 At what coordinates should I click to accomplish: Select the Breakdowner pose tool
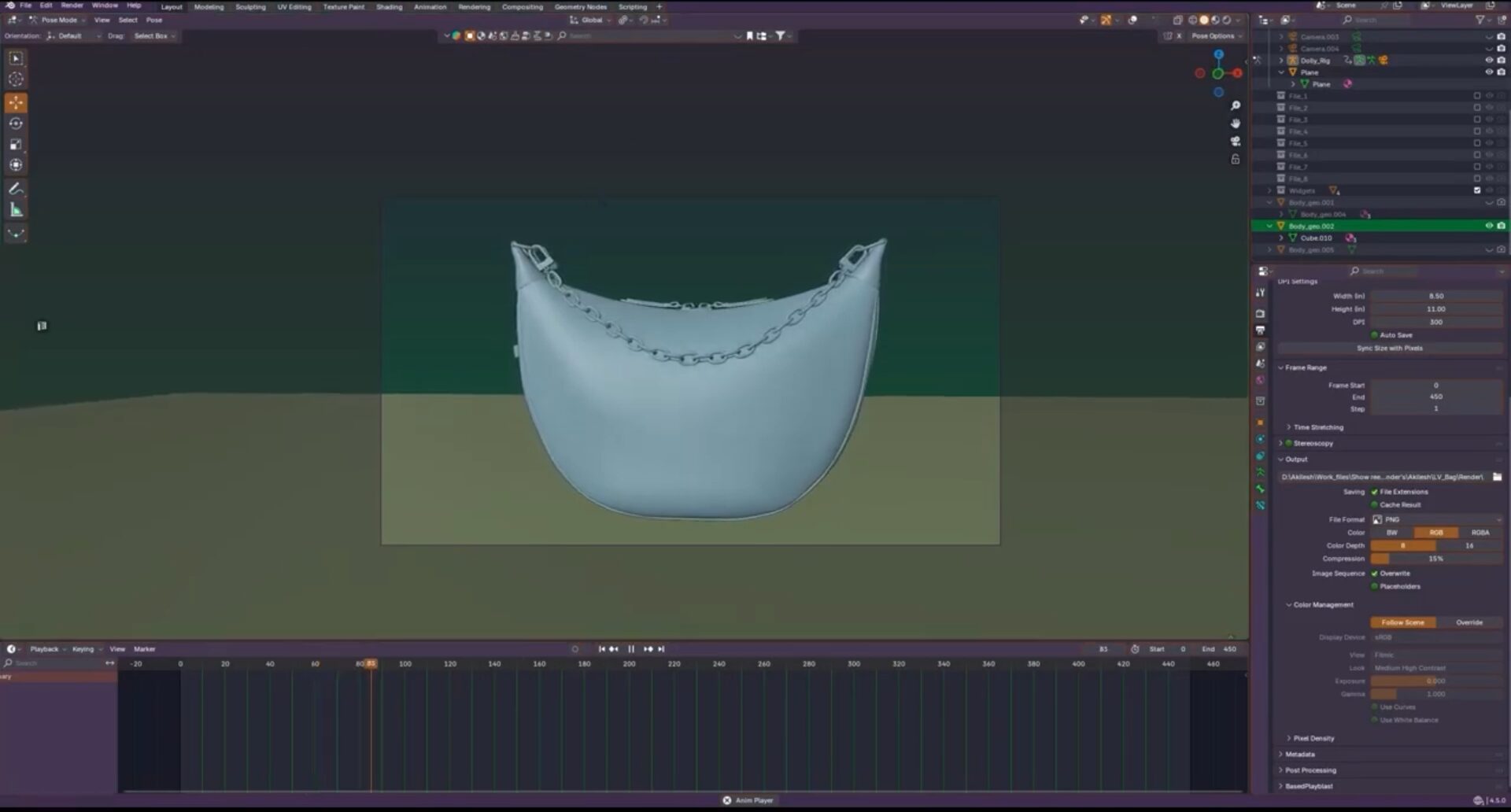pyautogui.click(x=16, y=234)
